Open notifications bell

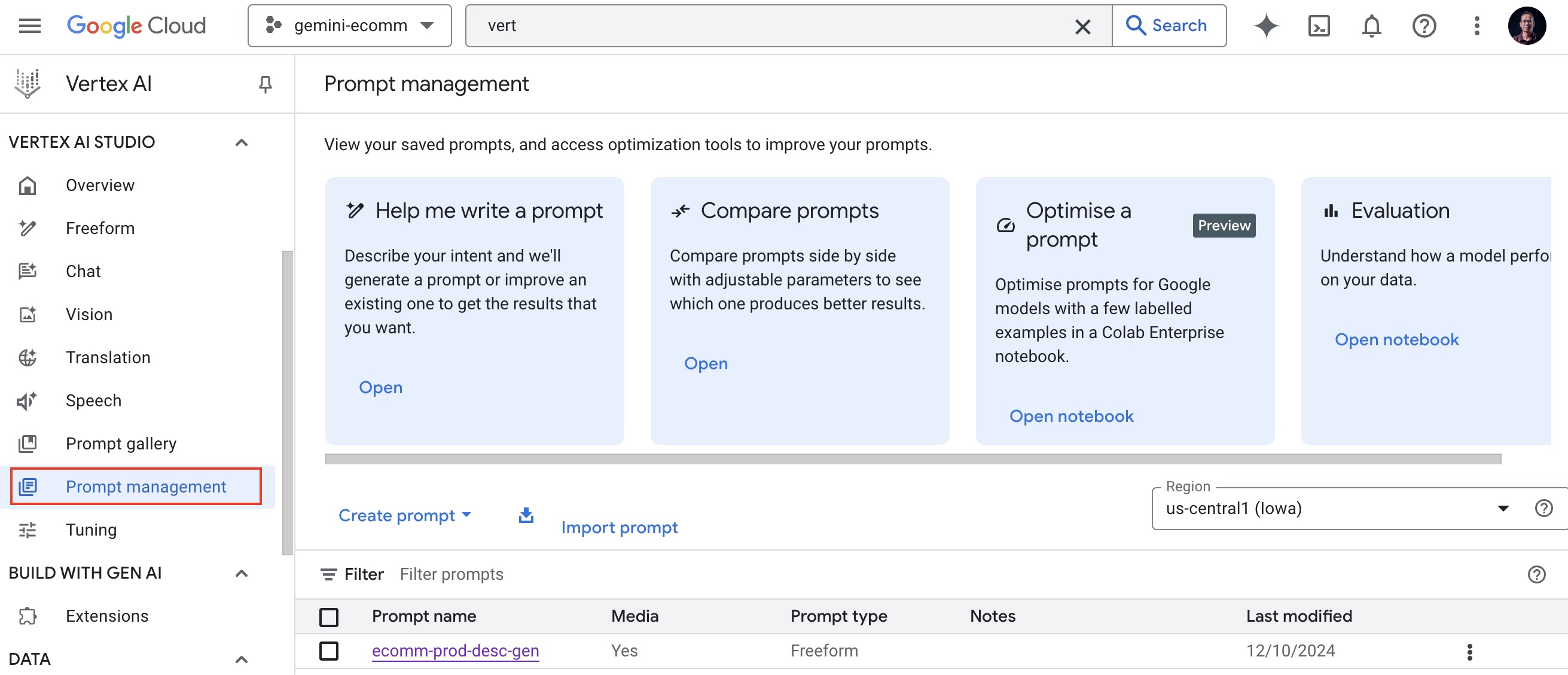click(1371, 26)
